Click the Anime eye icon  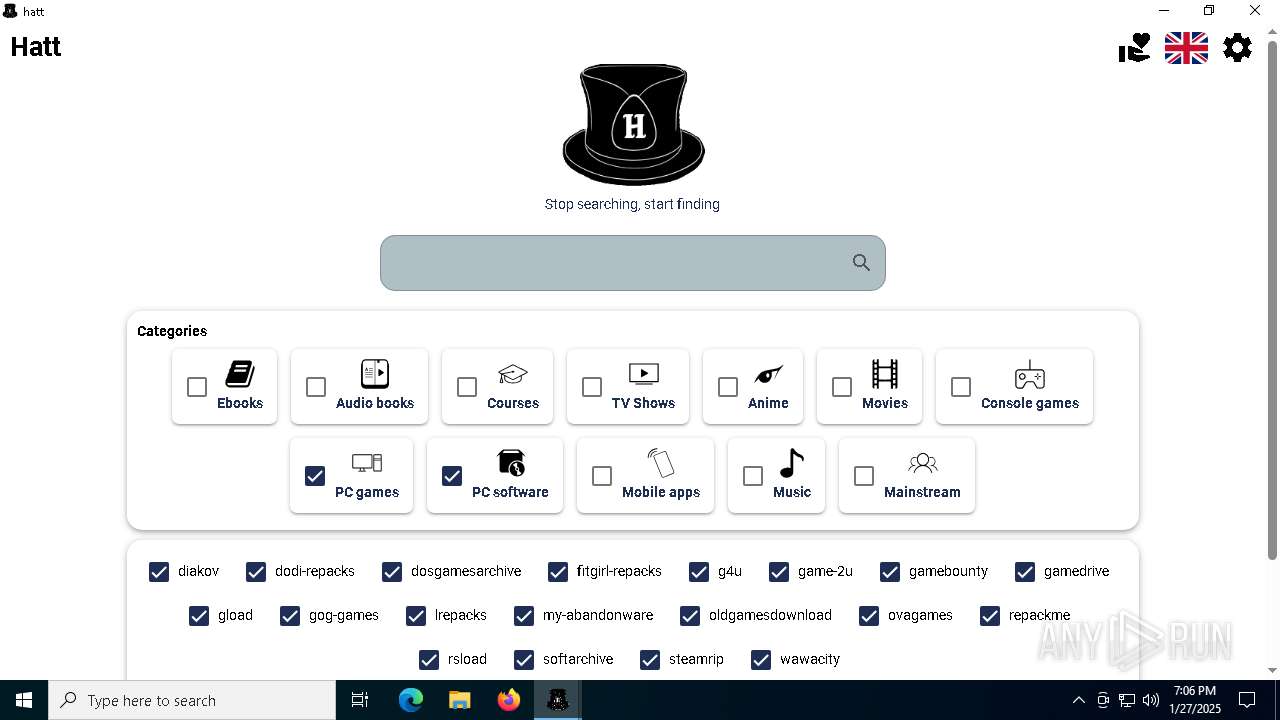pos(768,374)
